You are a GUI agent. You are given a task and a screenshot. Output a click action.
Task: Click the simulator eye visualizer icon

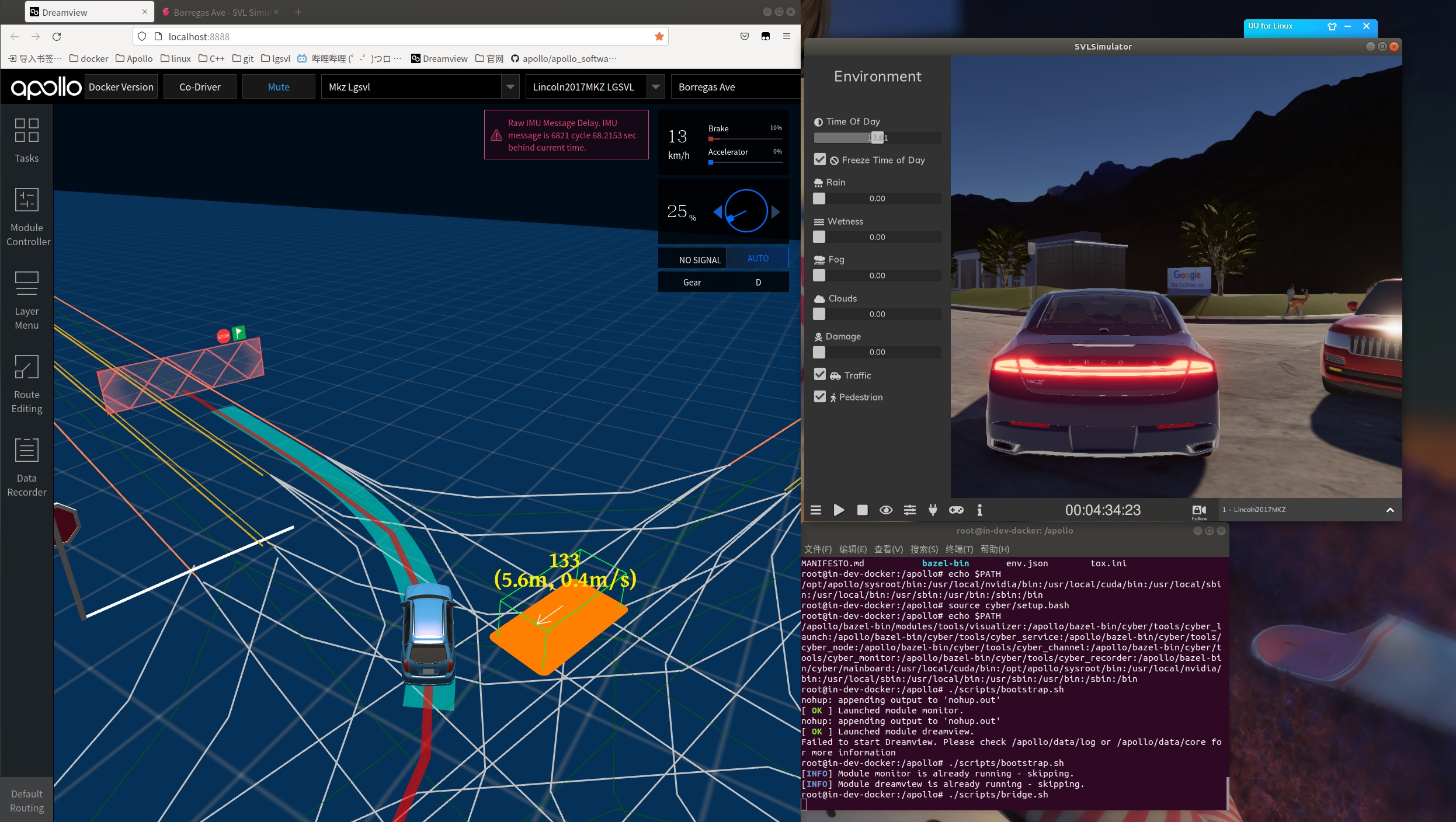pyautogui.click(x=886, y=510)
